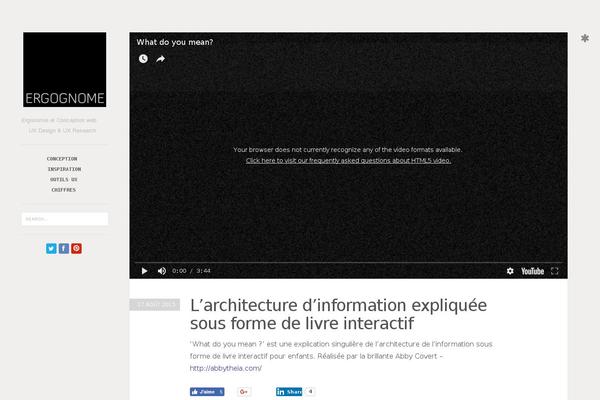The height and width of the screenshot is (400, 600).
Task: Play the YouTube video
Action: (x=144, y=271)
